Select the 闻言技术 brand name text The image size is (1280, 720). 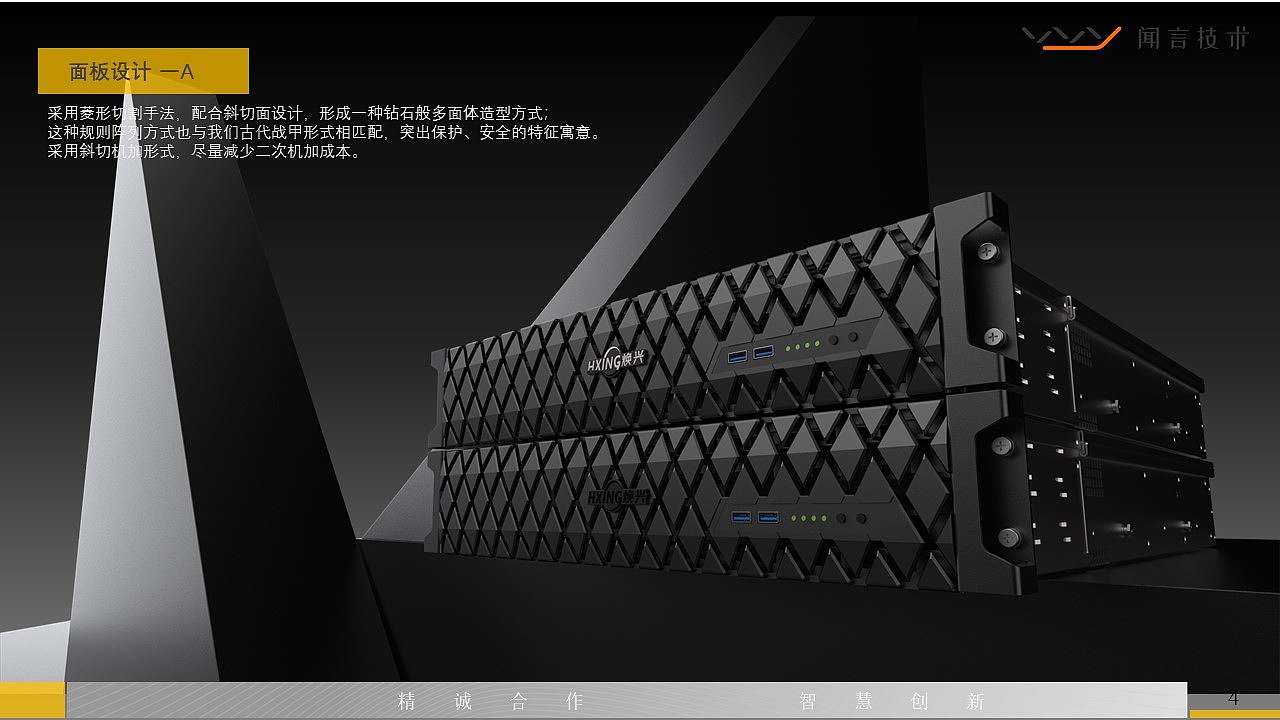[1194, 38]
